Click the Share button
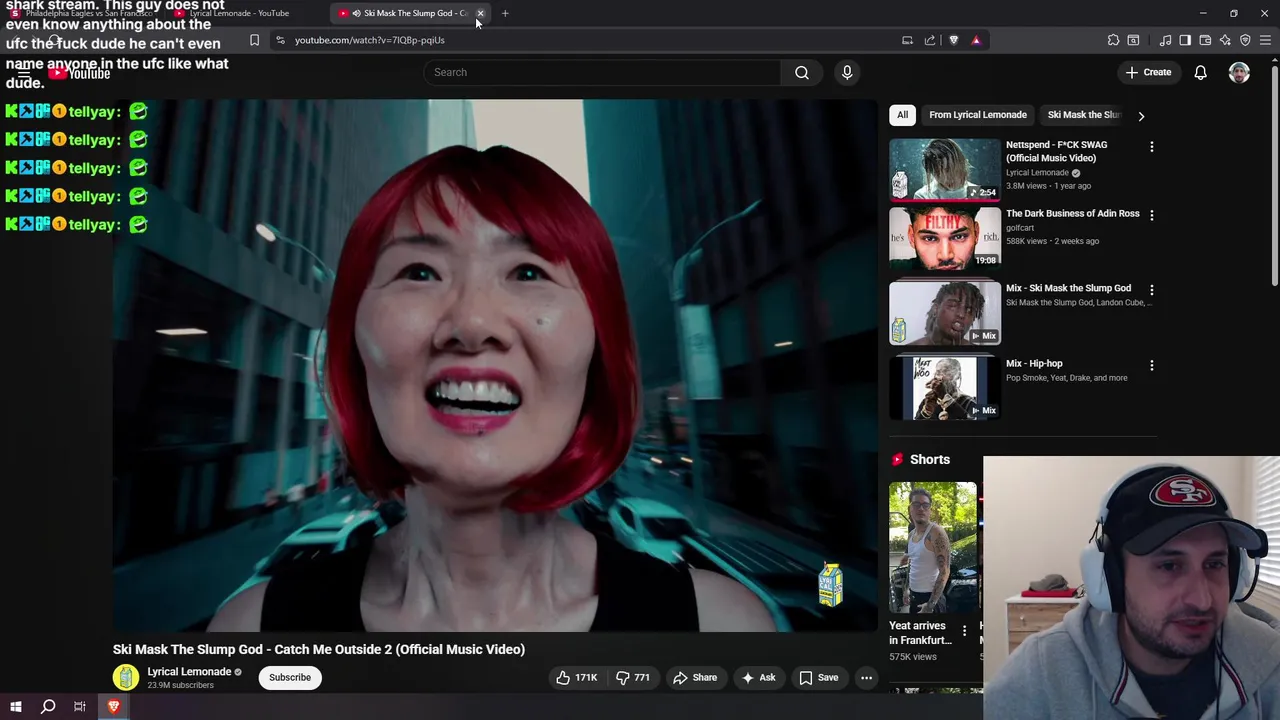The image size is (1280, 720). (x=695, y=678)
